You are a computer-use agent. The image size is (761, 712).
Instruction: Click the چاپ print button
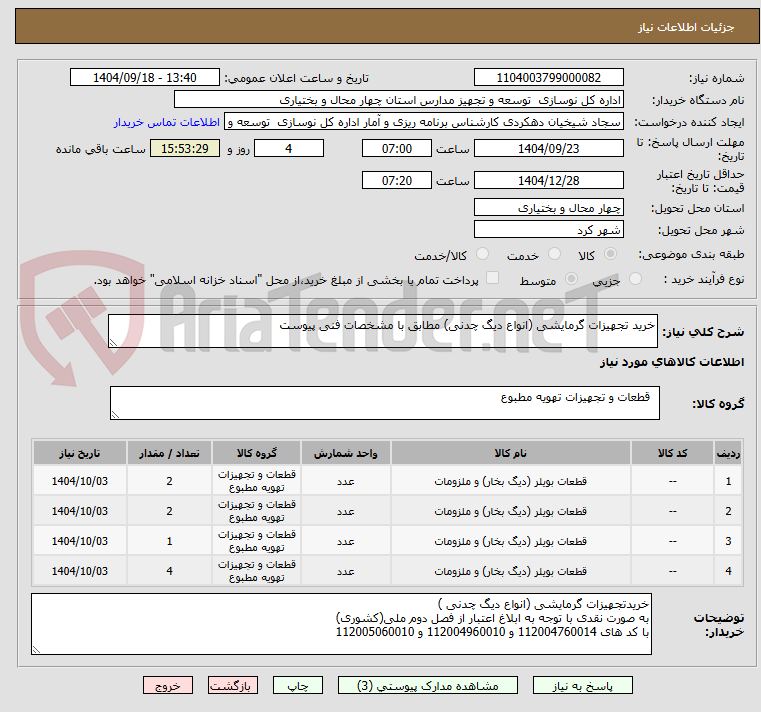coord(298,685)
